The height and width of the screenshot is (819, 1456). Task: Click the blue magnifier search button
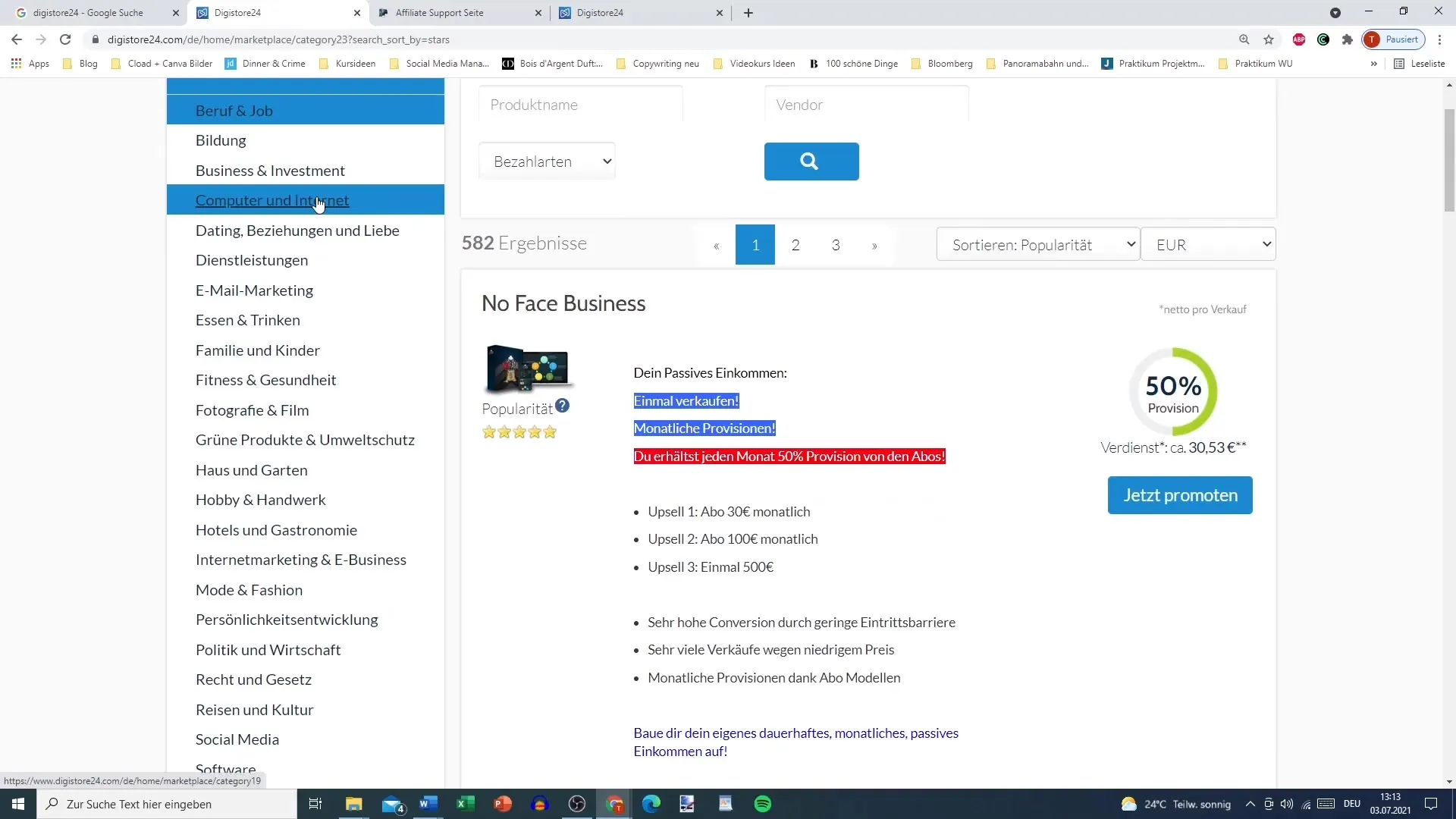[x=811, y=162]
